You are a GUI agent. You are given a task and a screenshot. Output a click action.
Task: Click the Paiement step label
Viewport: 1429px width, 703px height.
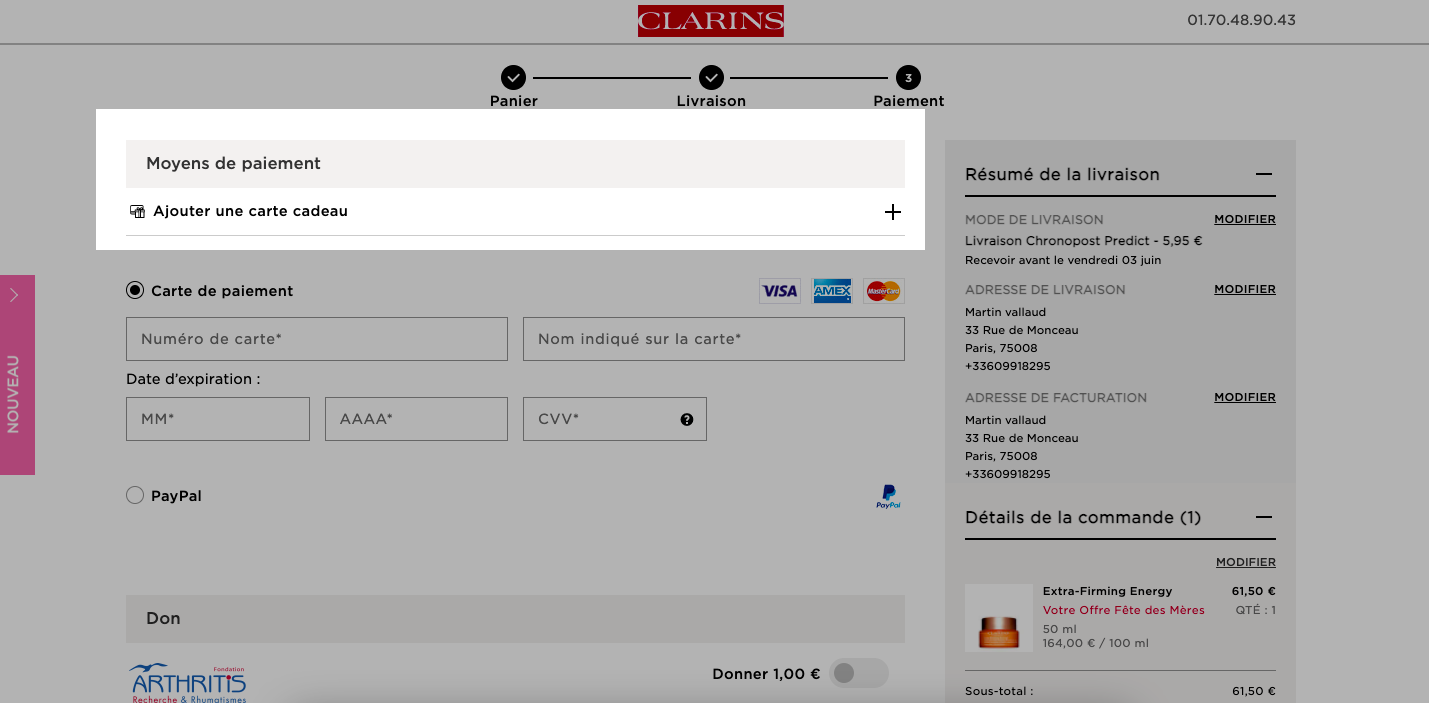point(908,101)
